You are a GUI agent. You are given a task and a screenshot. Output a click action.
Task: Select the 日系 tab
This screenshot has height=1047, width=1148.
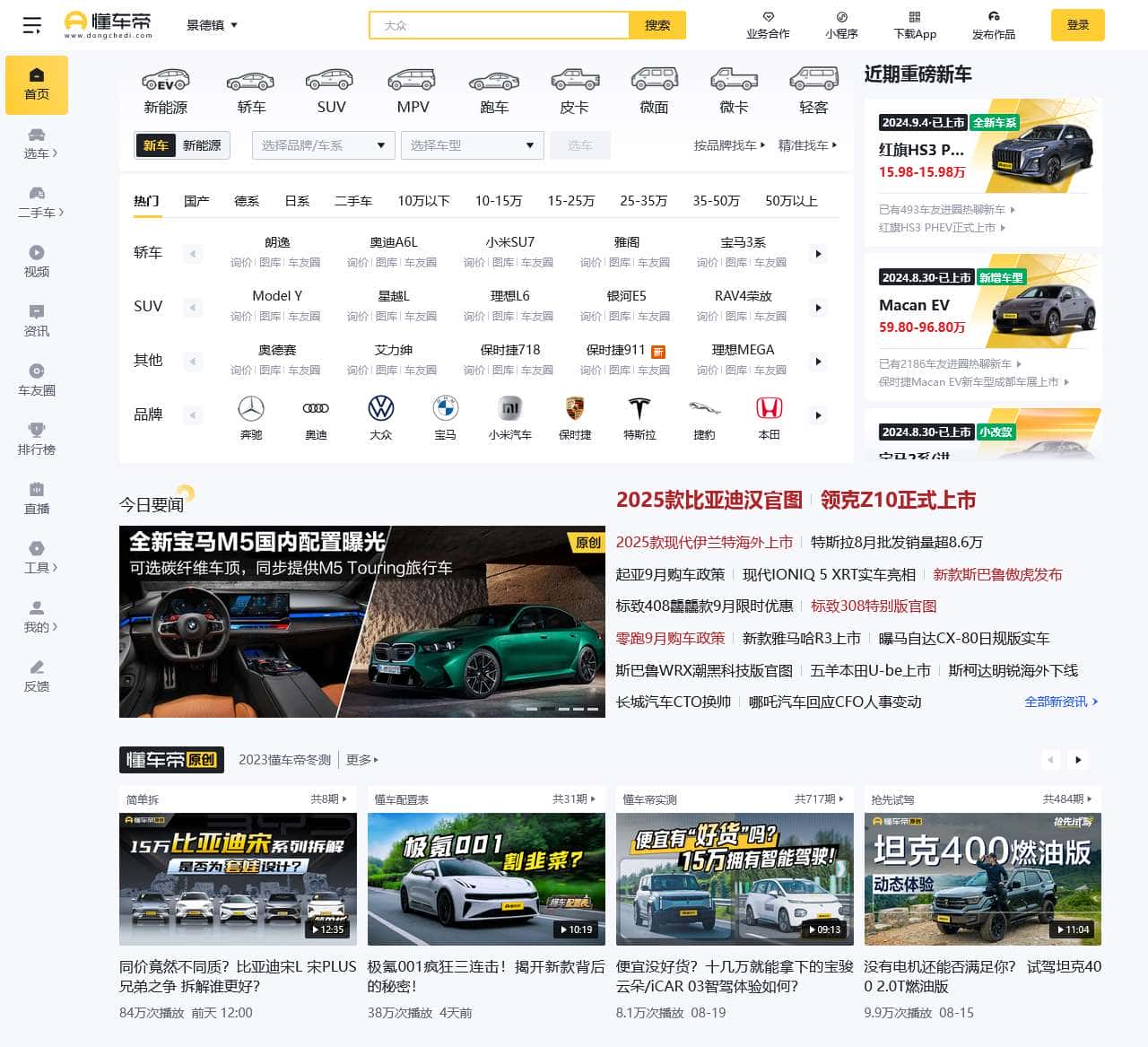(297, 201)
